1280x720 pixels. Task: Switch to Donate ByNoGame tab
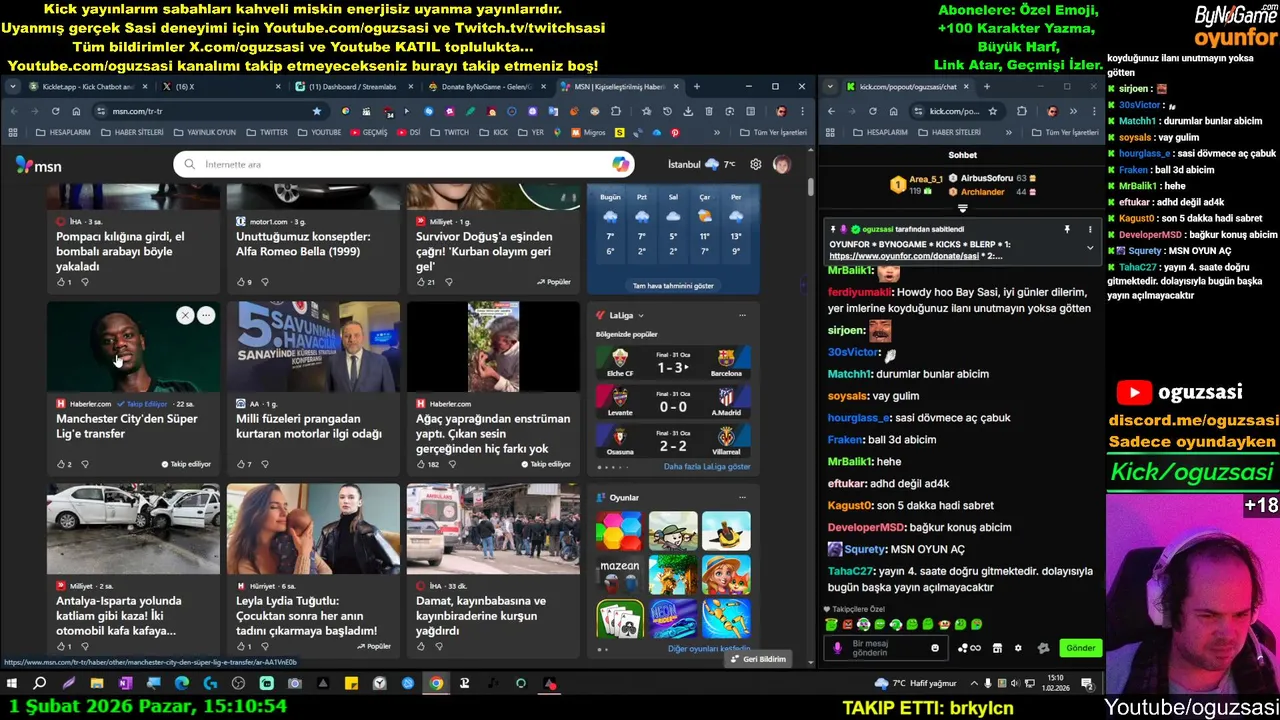[x=487, y=87]
